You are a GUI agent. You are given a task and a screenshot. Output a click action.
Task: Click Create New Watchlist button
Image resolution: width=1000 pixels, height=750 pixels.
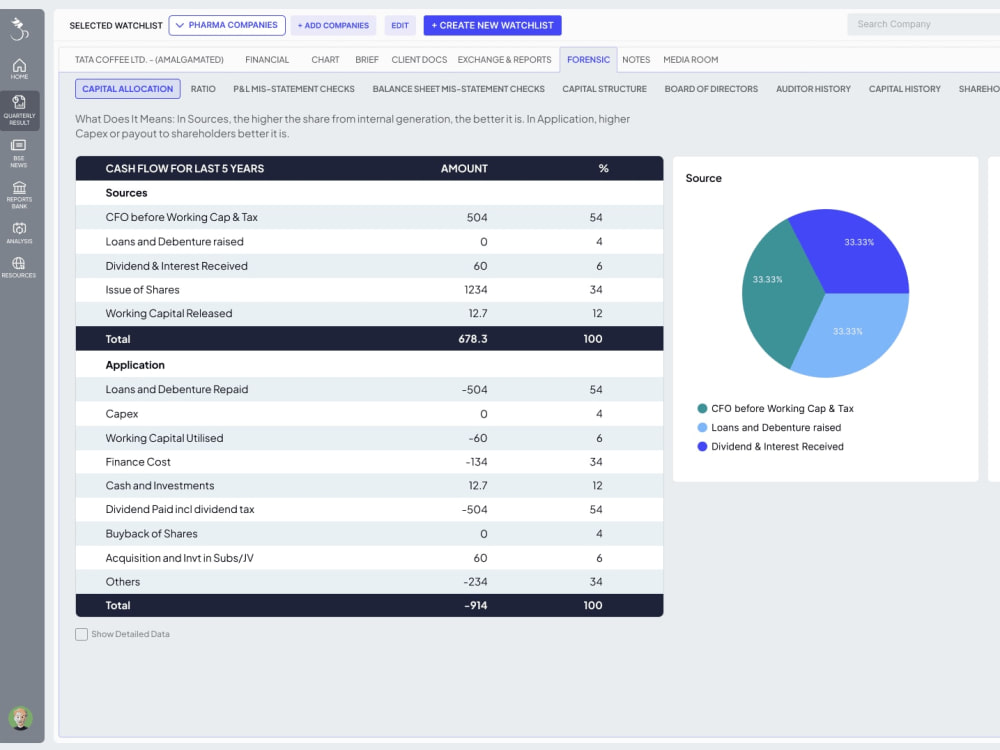(492, 26)
